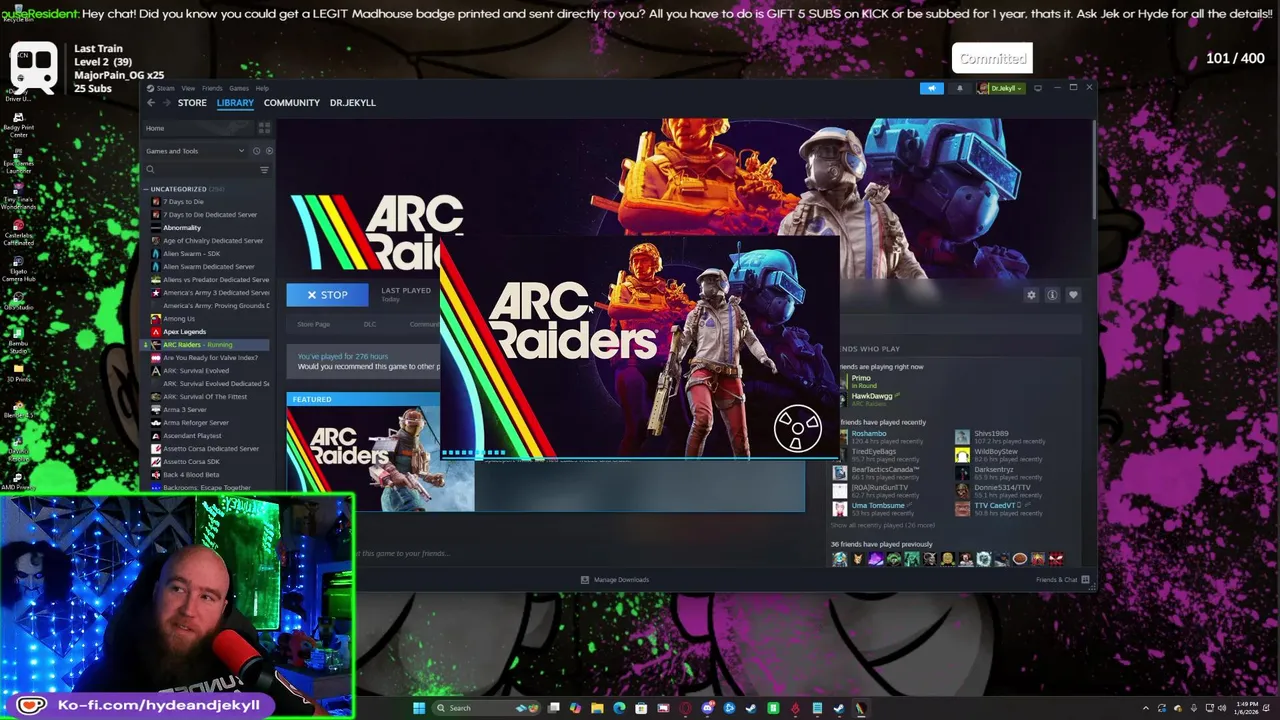This screenshot has width=1280, height=720.
Task: Open the Steam announcements megaphone
Action: tap(932, 88)
